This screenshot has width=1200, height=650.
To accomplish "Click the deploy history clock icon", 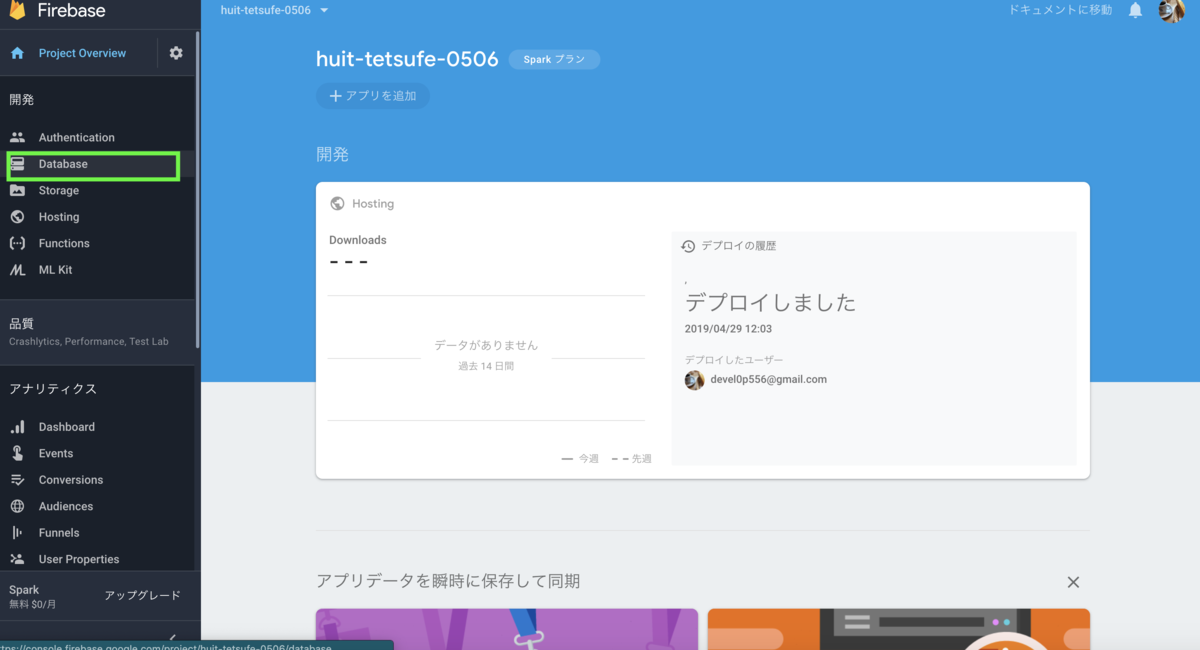I will coord(688,246).
